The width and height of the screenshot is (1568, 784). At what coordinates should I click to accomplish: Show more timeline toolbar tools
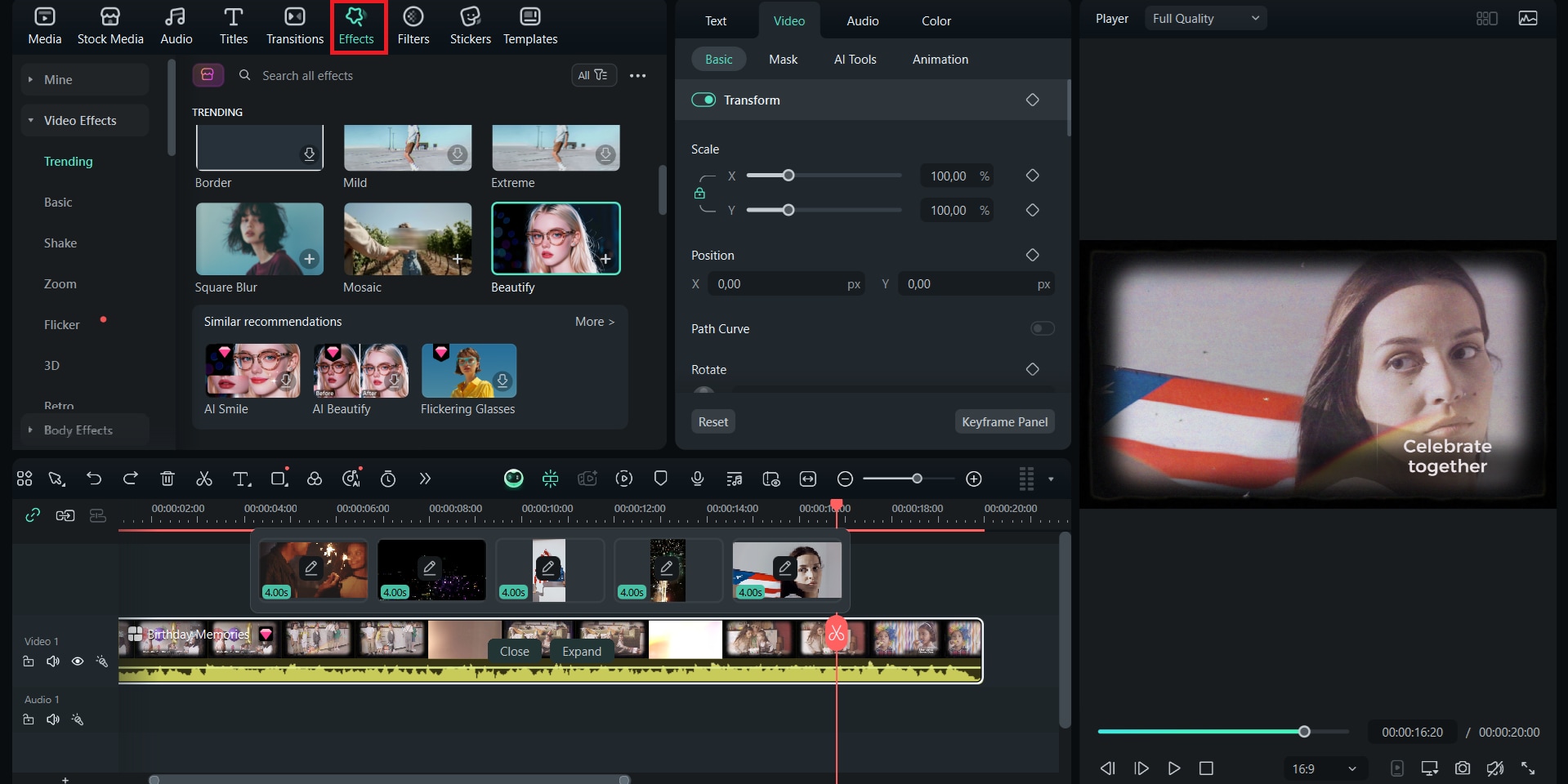coord(425,479)
